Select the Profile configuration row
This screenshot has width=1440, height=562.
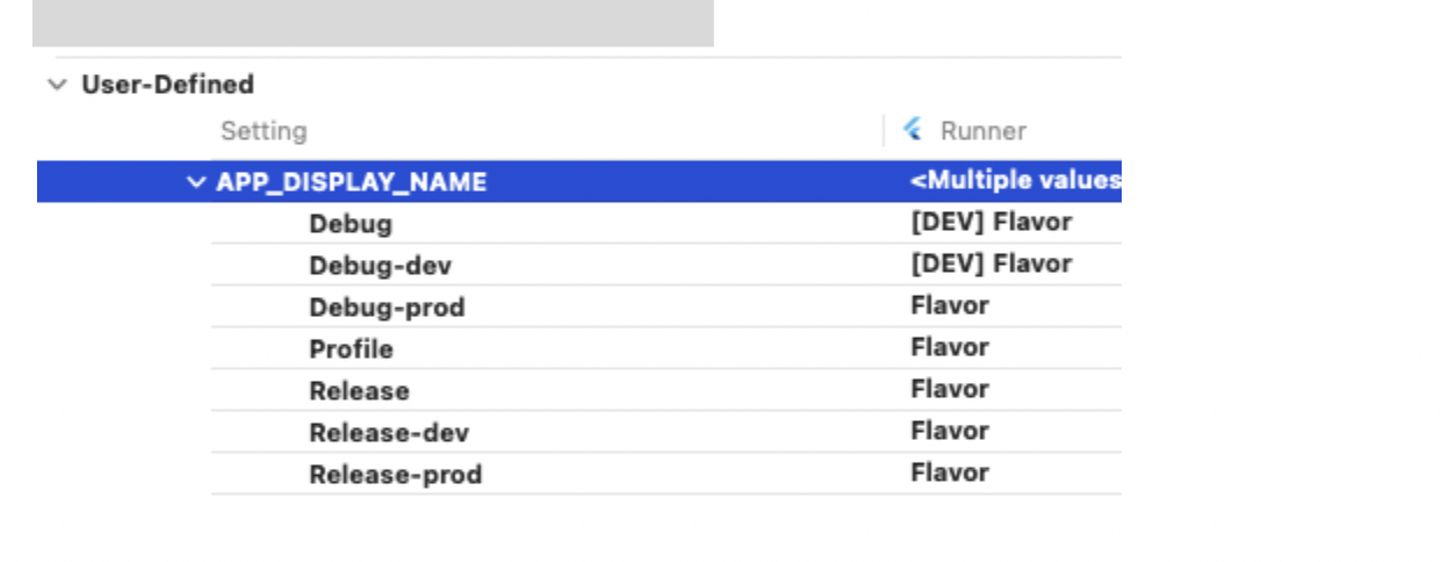pyautogui.click(x=351, y=350)
